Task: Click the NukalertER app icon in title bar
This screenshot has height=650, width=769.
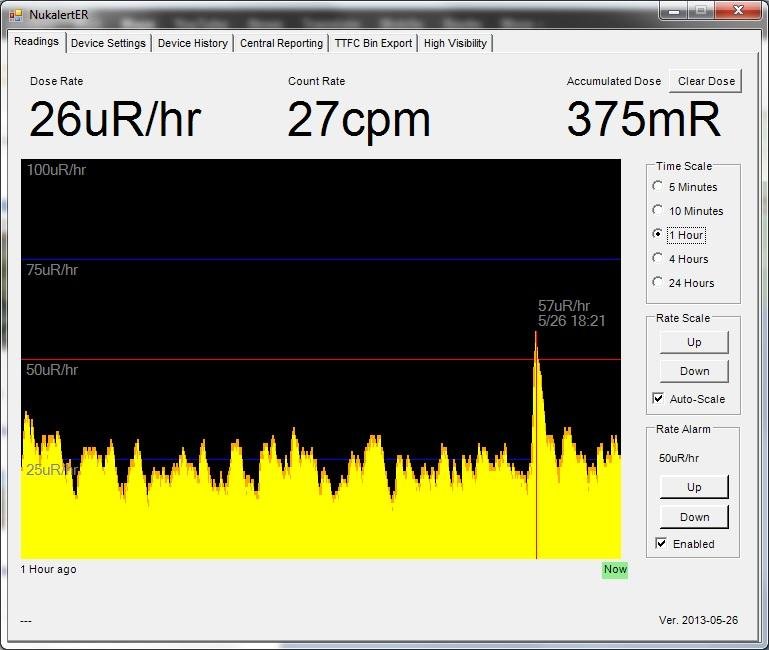Action: click(x=16, y=14)
